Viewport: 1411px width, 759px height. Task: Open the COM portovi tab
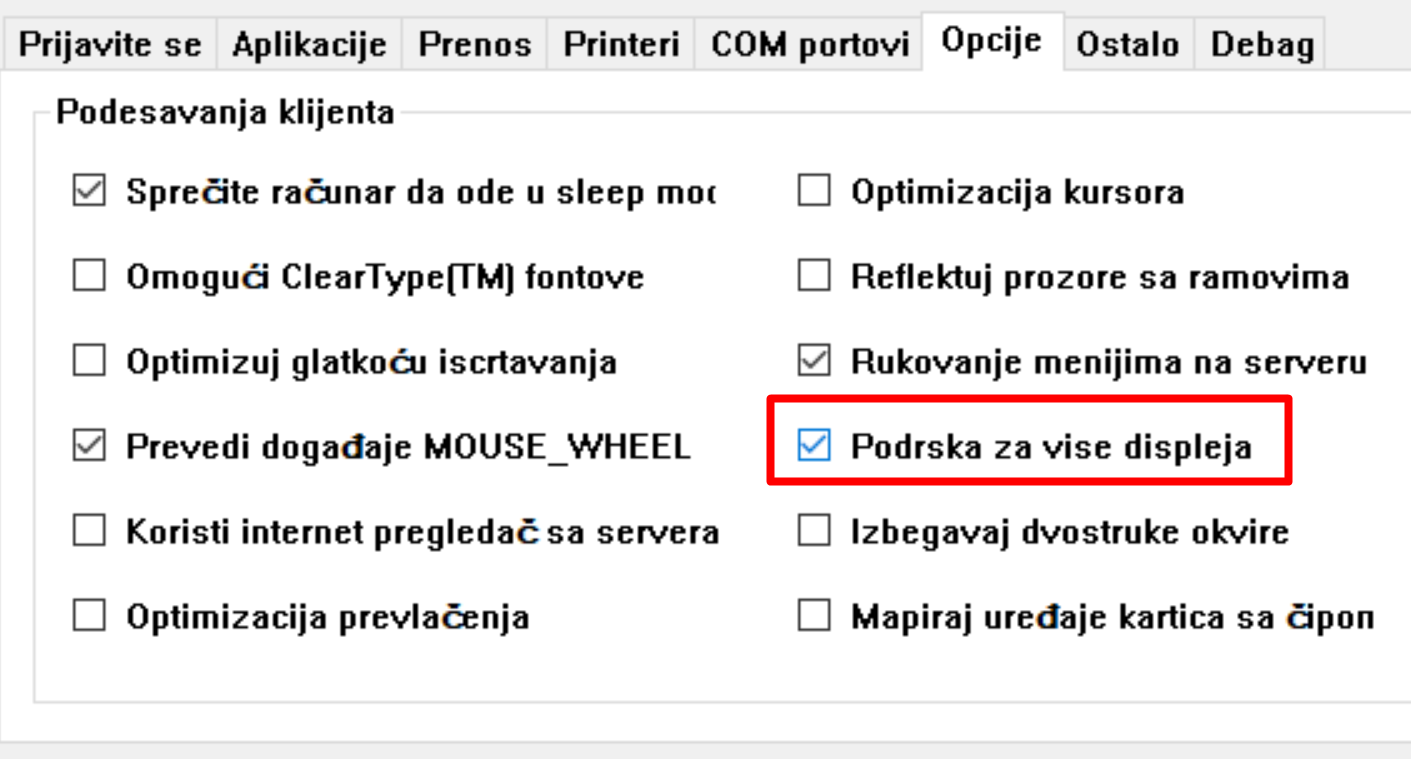pyautogui.click(x=810, y=44)
